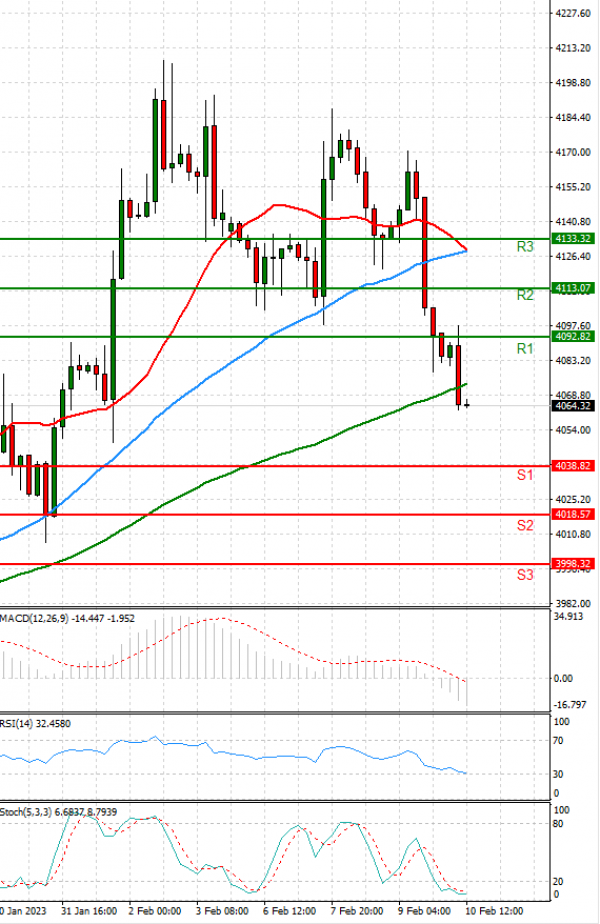Select the R2 resistance label
This screenshot has width=600, height=924.
pos(525,295)
